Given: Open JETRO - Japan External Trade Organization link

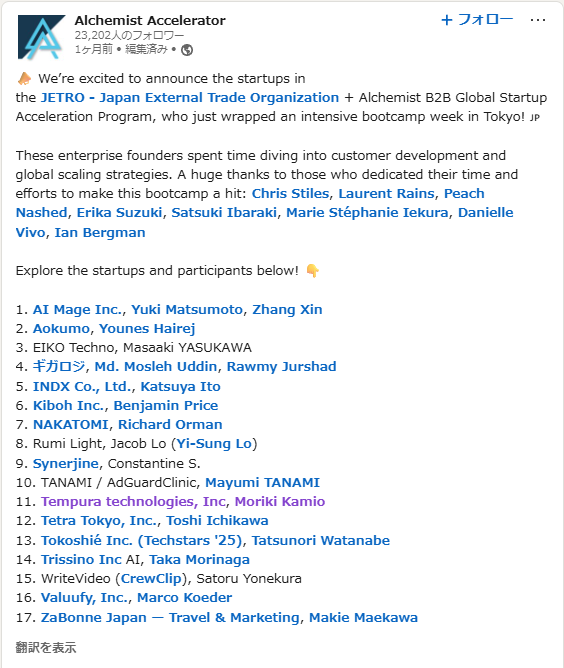Looking at the screenshot, I should 190,98.
